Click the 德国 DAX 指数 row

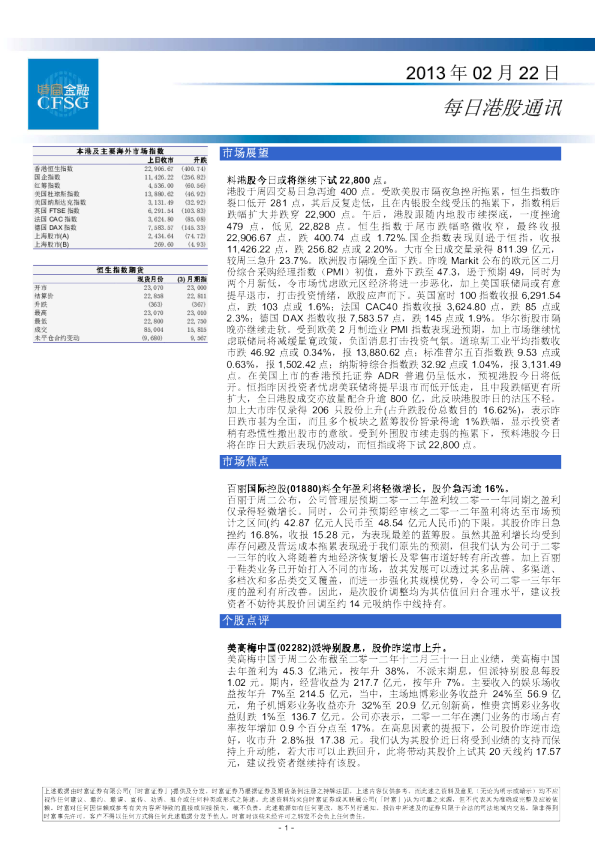[120, 228]
